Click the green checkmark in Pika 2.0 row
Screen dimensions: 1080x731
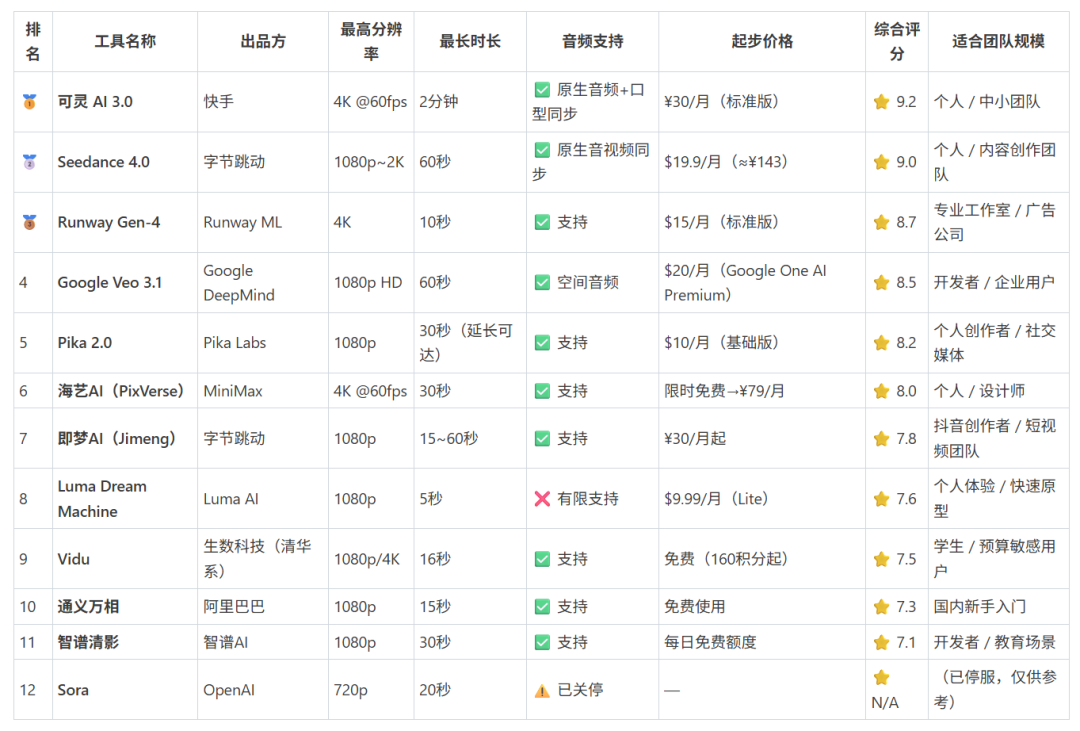[x=542, y=342]
